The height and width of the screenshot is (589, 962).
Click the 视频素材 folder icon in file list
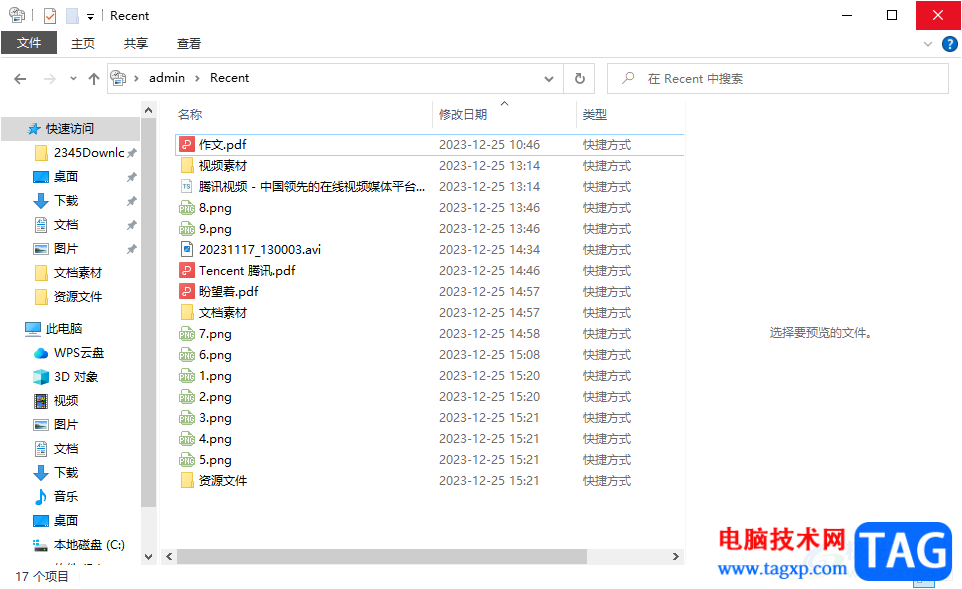[x=187, y=166]
